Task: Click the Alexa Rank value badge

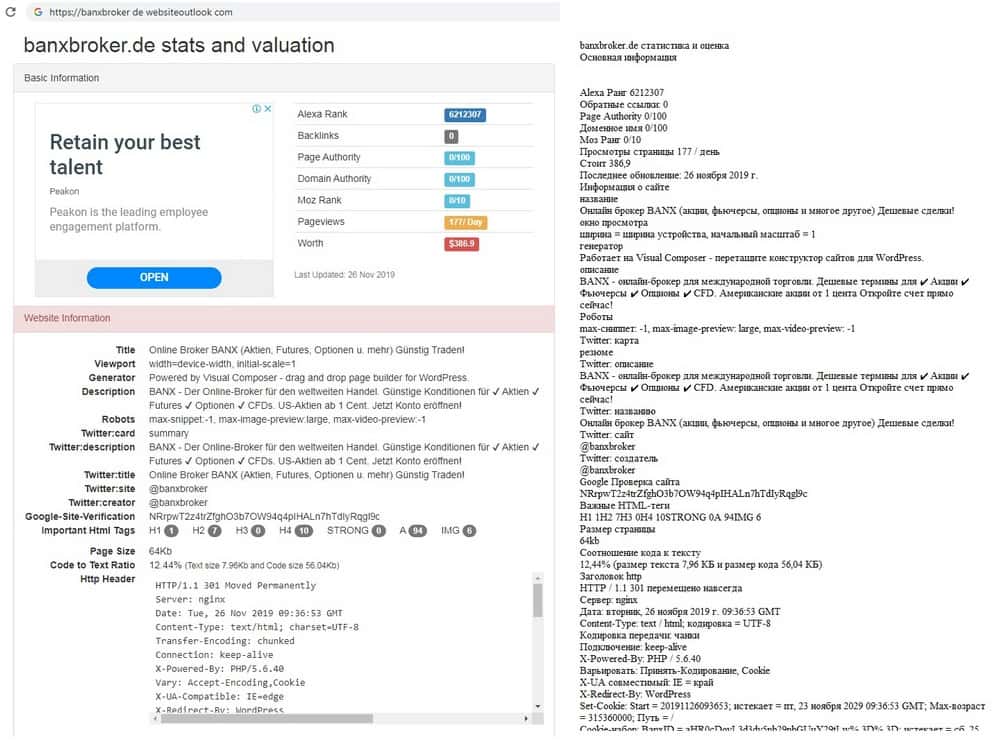Action: tap(465, 115)
